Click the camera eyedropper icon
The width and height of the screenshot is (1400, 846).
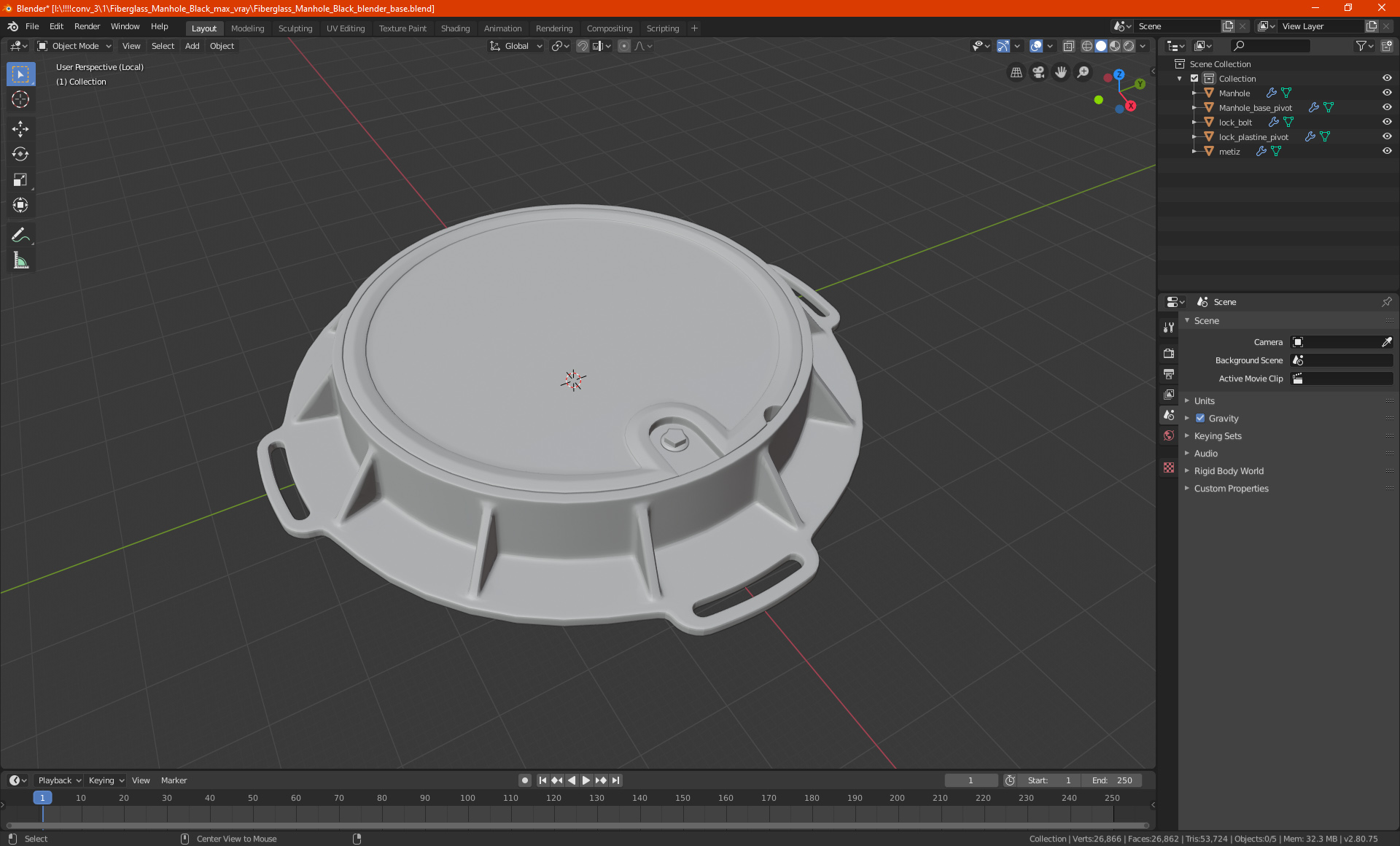(1386, 342)
